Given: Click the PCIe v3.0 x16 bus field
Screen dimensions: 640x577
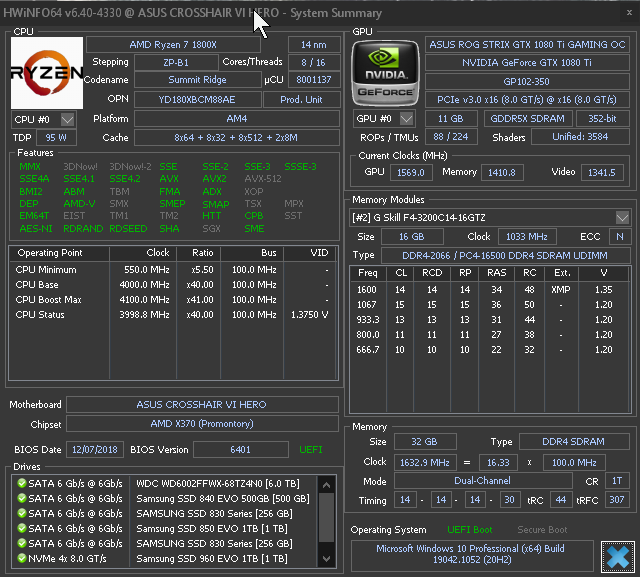Looking at the screenshot, I should (527, 100).
